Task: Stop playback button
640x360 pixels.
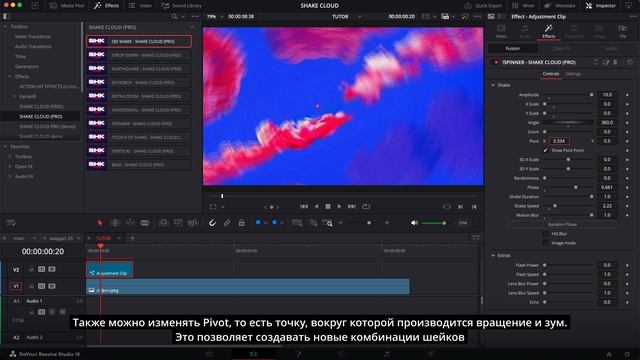Action: (x=328, y=207)
